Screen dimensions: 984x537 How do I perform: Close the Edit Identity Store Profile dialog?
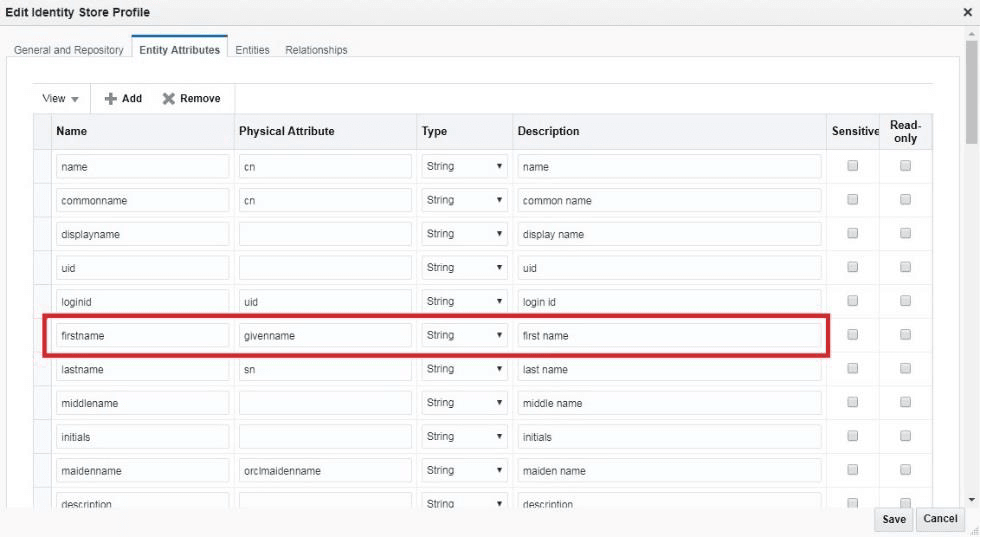coord(968,12)
